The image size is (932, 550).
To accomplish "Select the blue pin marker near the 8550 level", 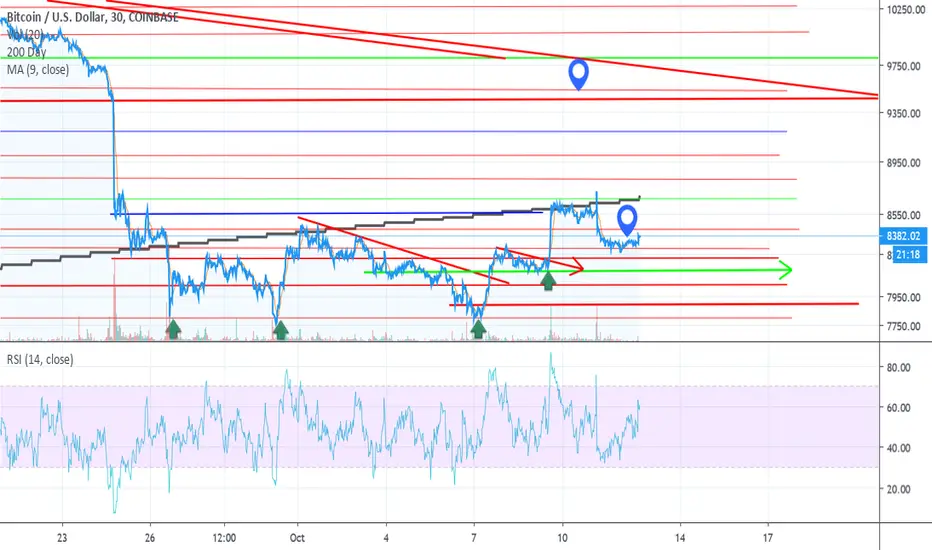I will (627, 220).
